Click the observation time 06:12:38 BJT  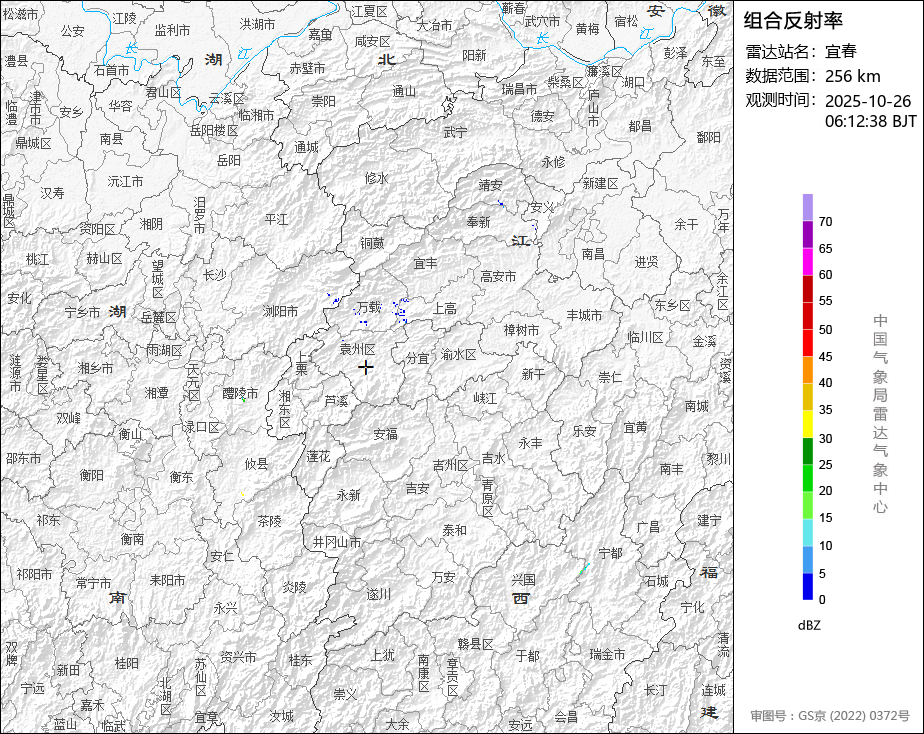click(870, 121)
